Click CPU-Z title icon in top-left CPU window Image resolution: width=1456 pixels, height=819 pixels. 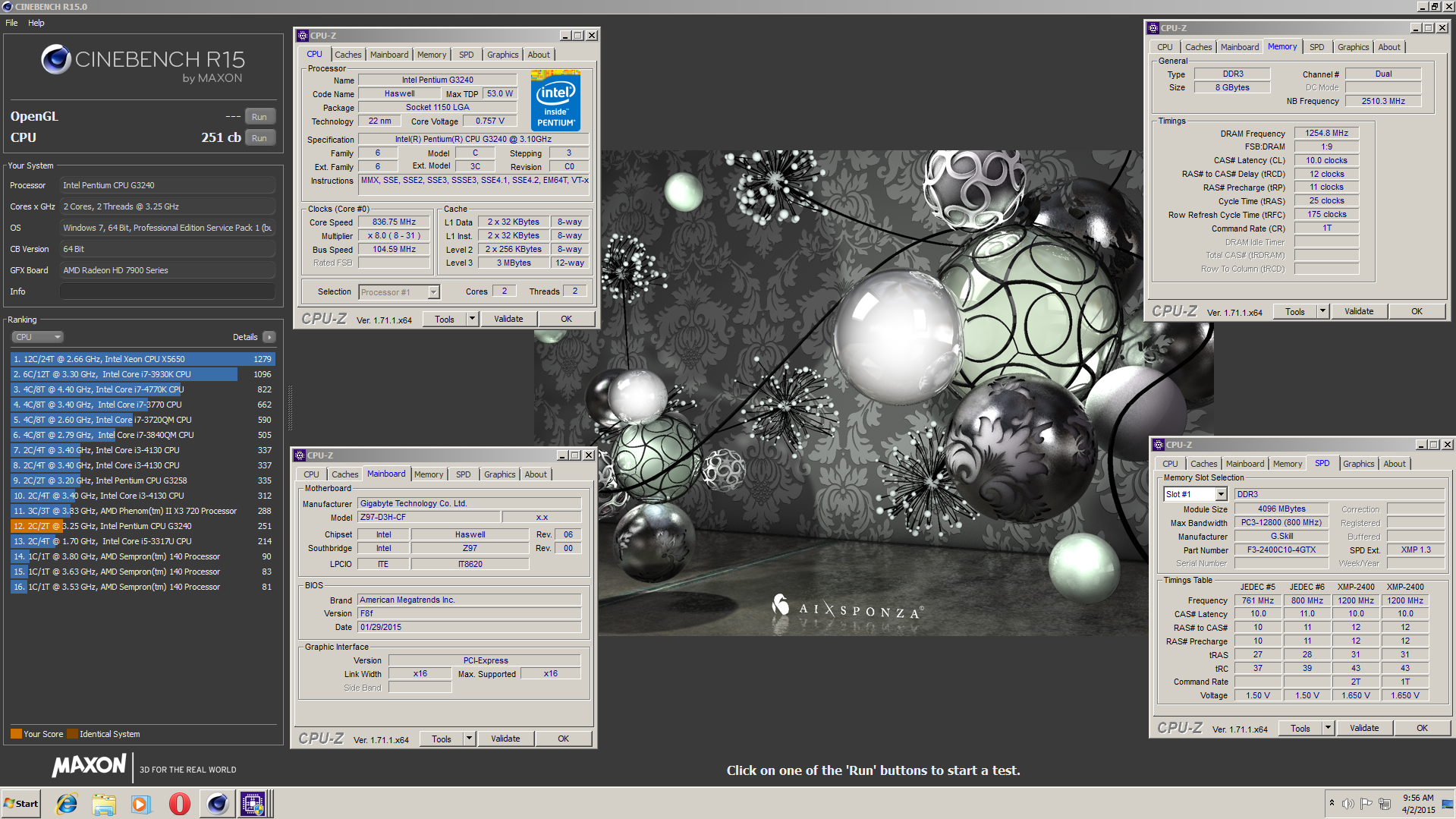(303, 36)
